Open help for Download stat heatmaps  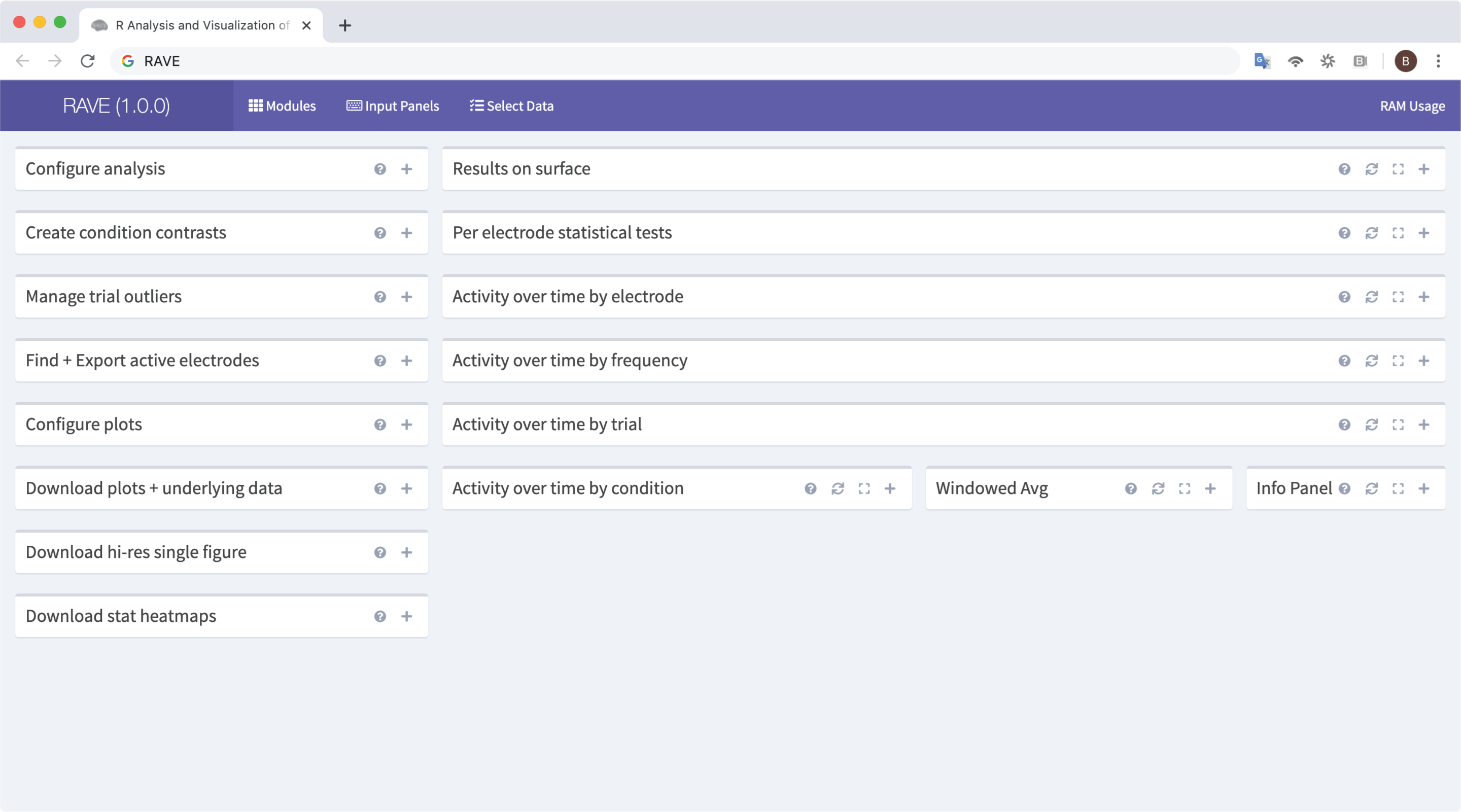380,616
